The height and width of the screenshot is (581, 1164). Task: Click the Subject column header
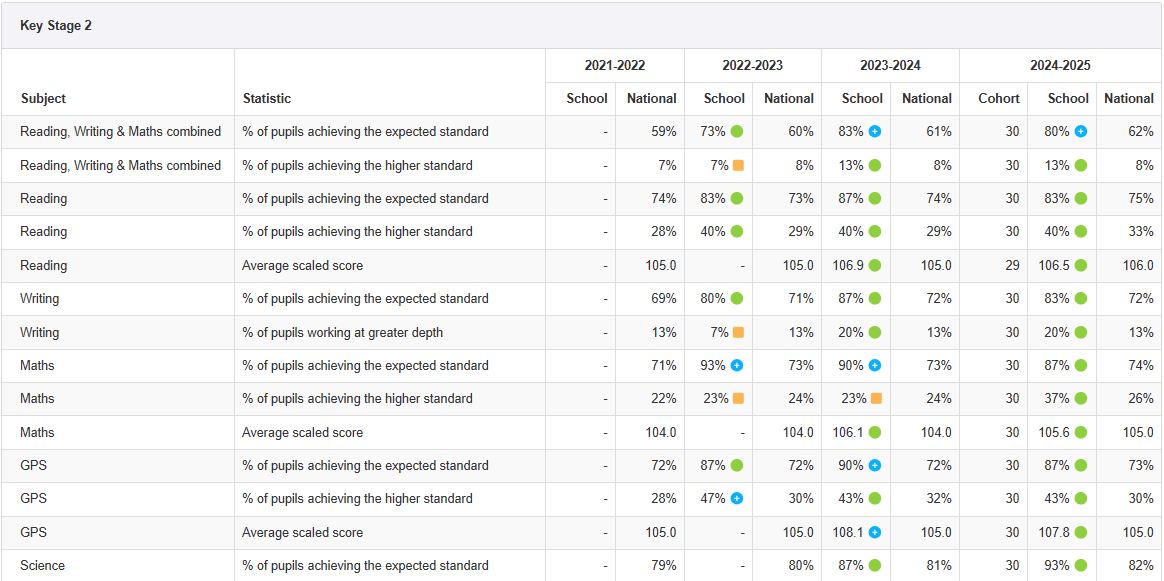click(43, 98)
